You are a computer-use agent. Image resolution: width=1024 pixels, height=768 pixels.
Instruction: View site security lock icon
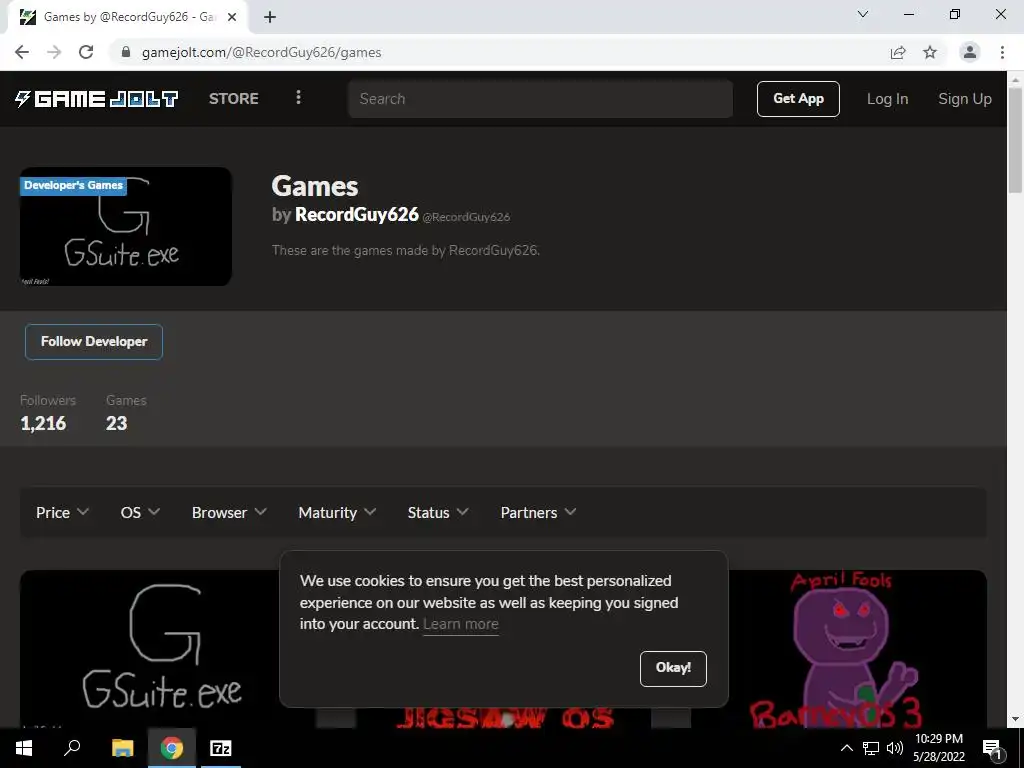tap(127, 52)
